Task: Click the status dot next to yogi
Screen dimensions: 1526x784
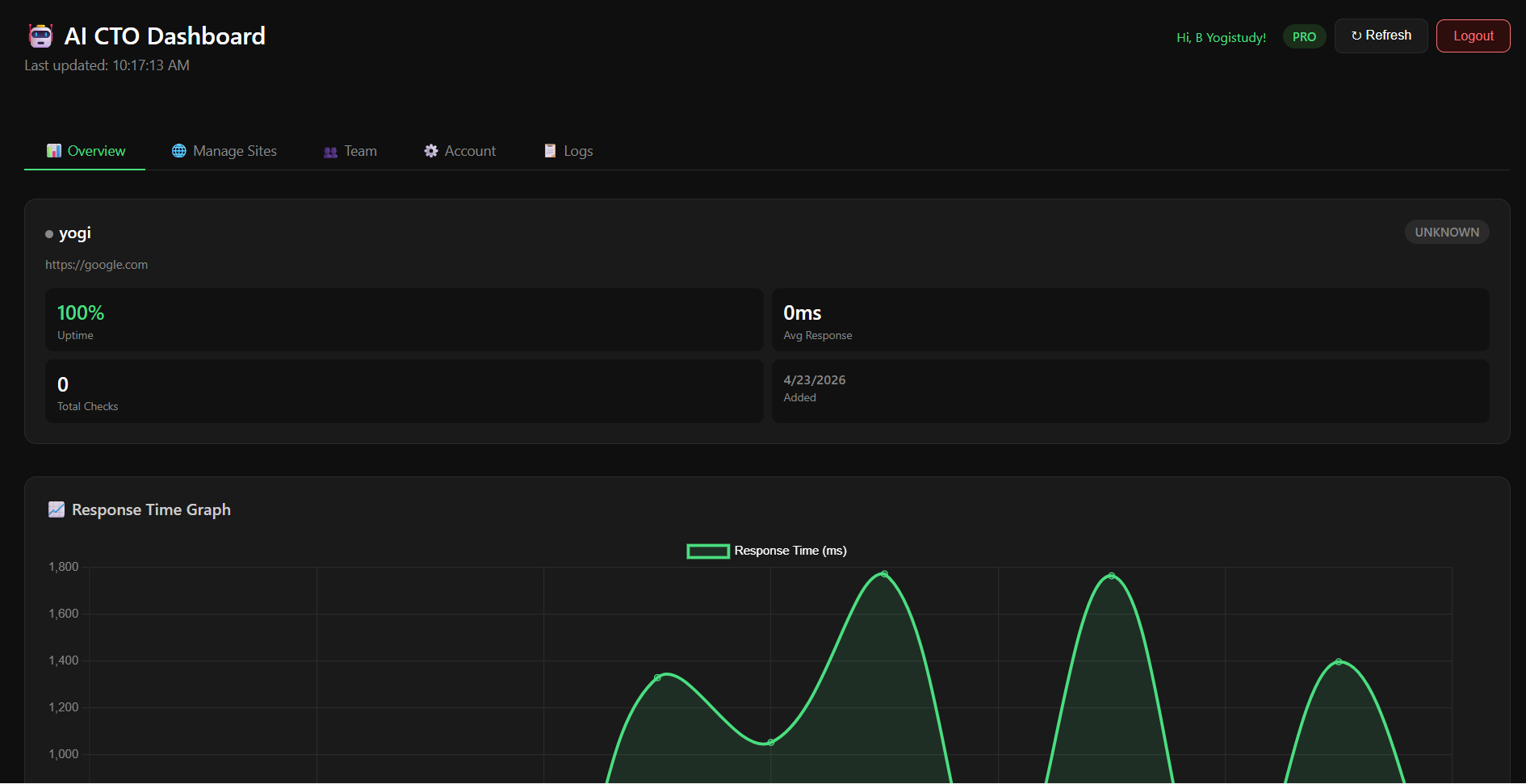Action: click(51, 233)
